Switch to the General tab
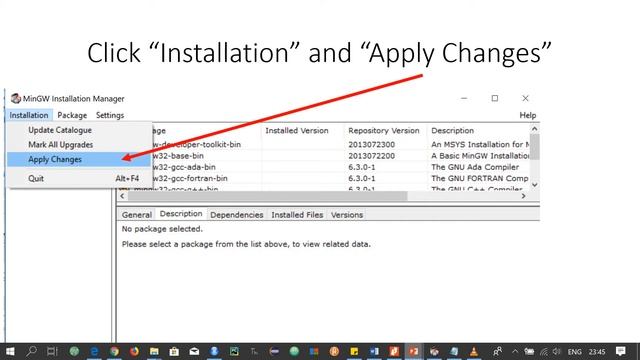The image size is (640, 360). [136, 215]
